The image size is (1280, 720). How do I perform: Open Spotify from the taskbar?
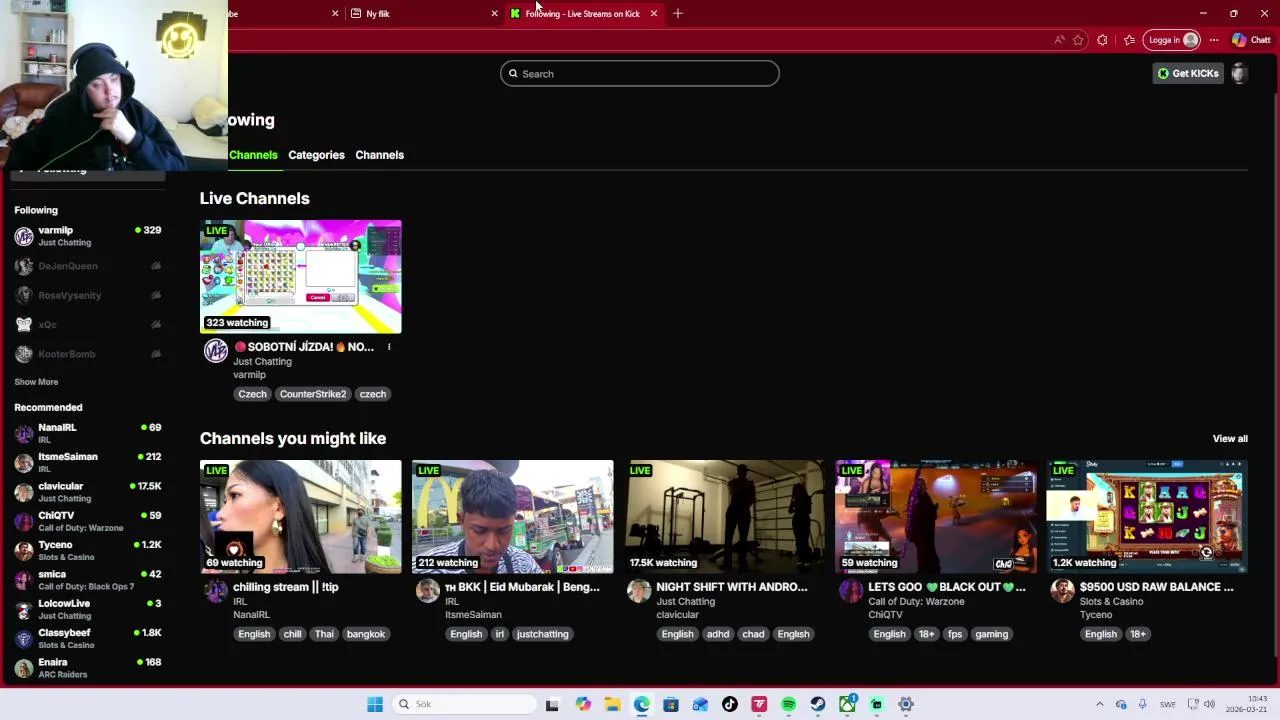[789, 704]
